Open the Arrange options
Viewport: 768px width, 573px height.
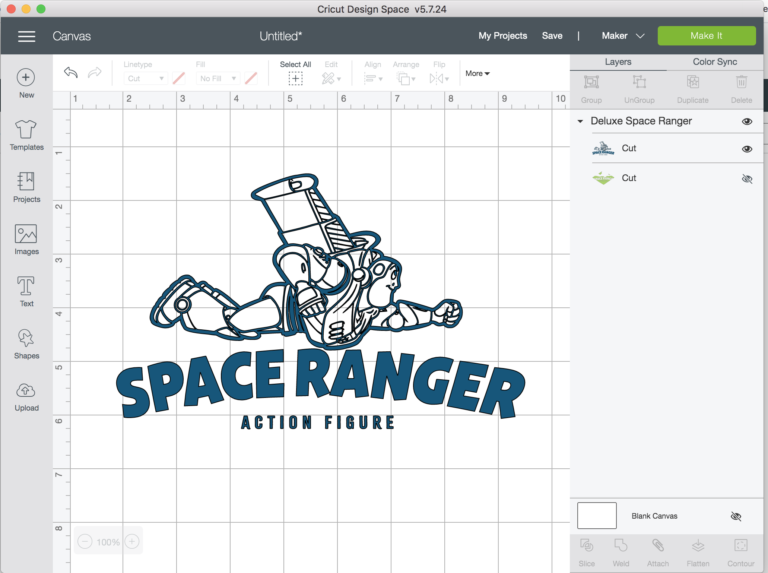pyautogui.click(x=406, y=78)
